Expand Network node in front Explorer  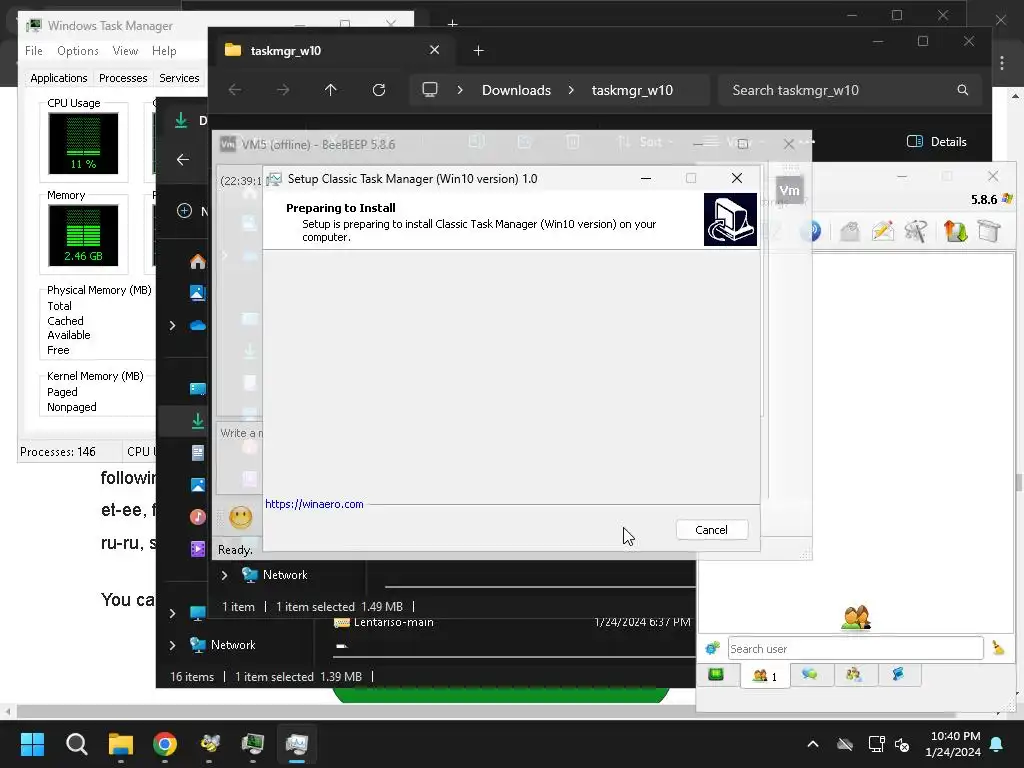[x=225, y=575]
